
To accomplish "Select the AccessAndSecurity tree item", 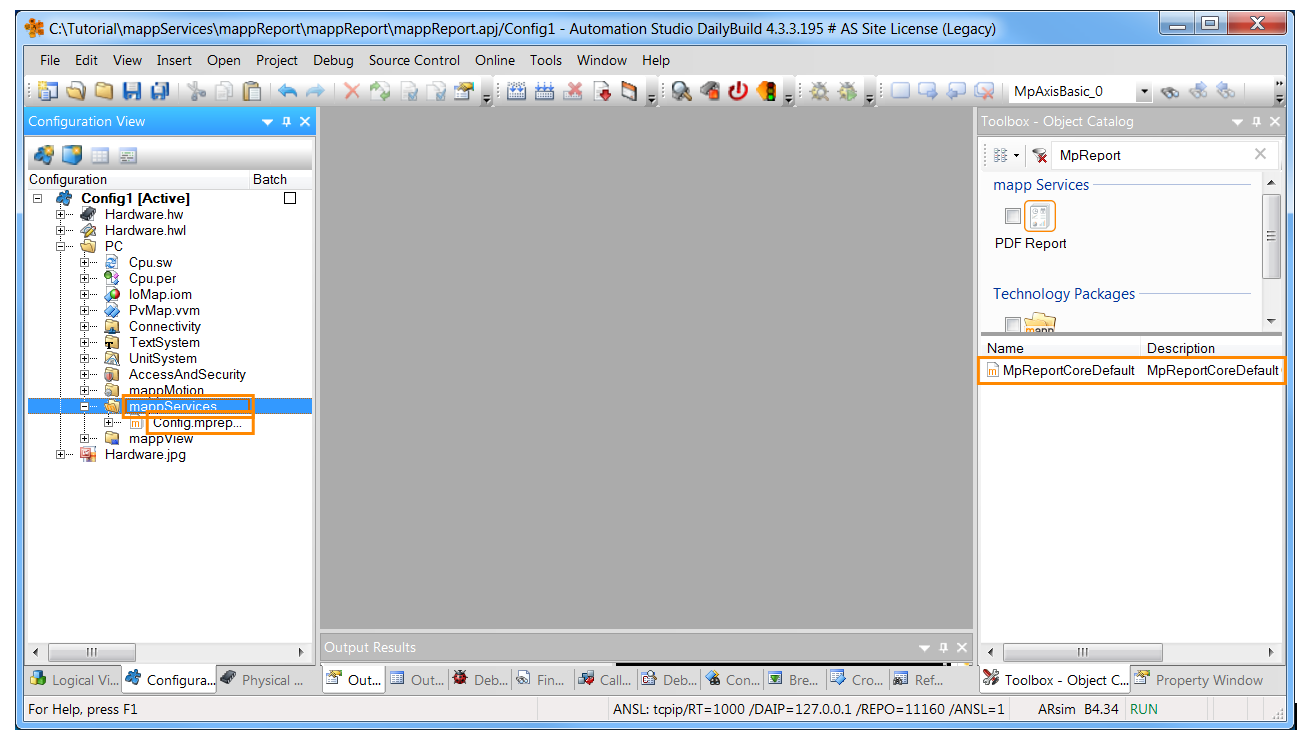I will (x=187, y=374).
